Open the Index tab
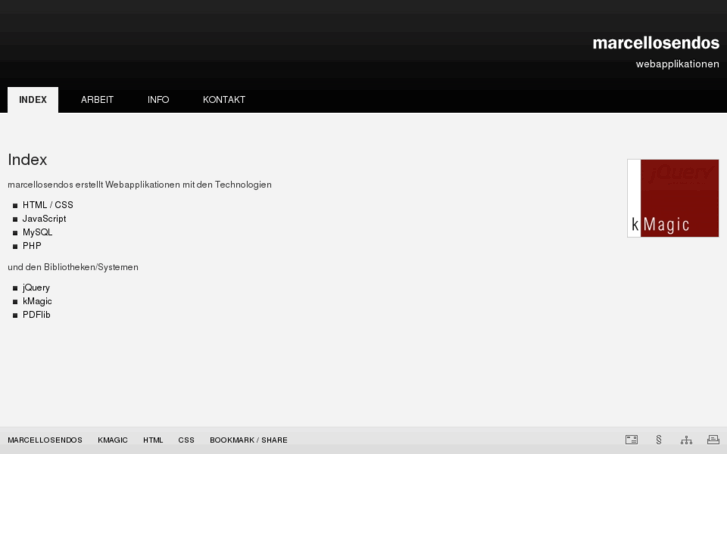 click(33, 100)
